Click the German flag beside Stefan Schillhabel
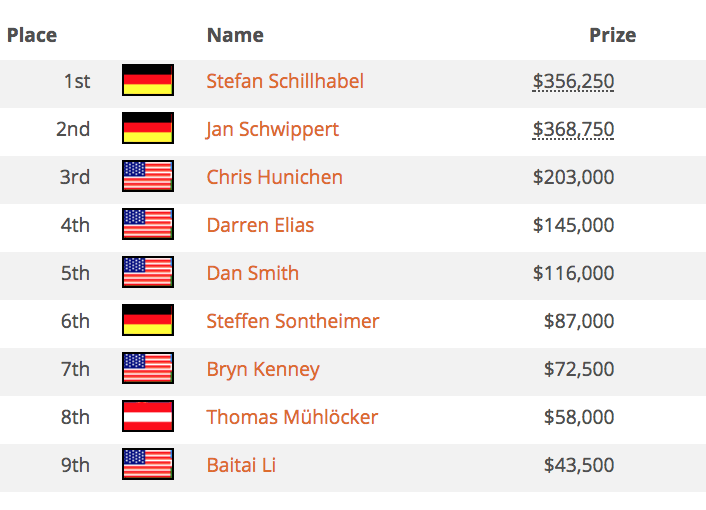This screenshot has height=510, width=706. (x=148, y=80)
